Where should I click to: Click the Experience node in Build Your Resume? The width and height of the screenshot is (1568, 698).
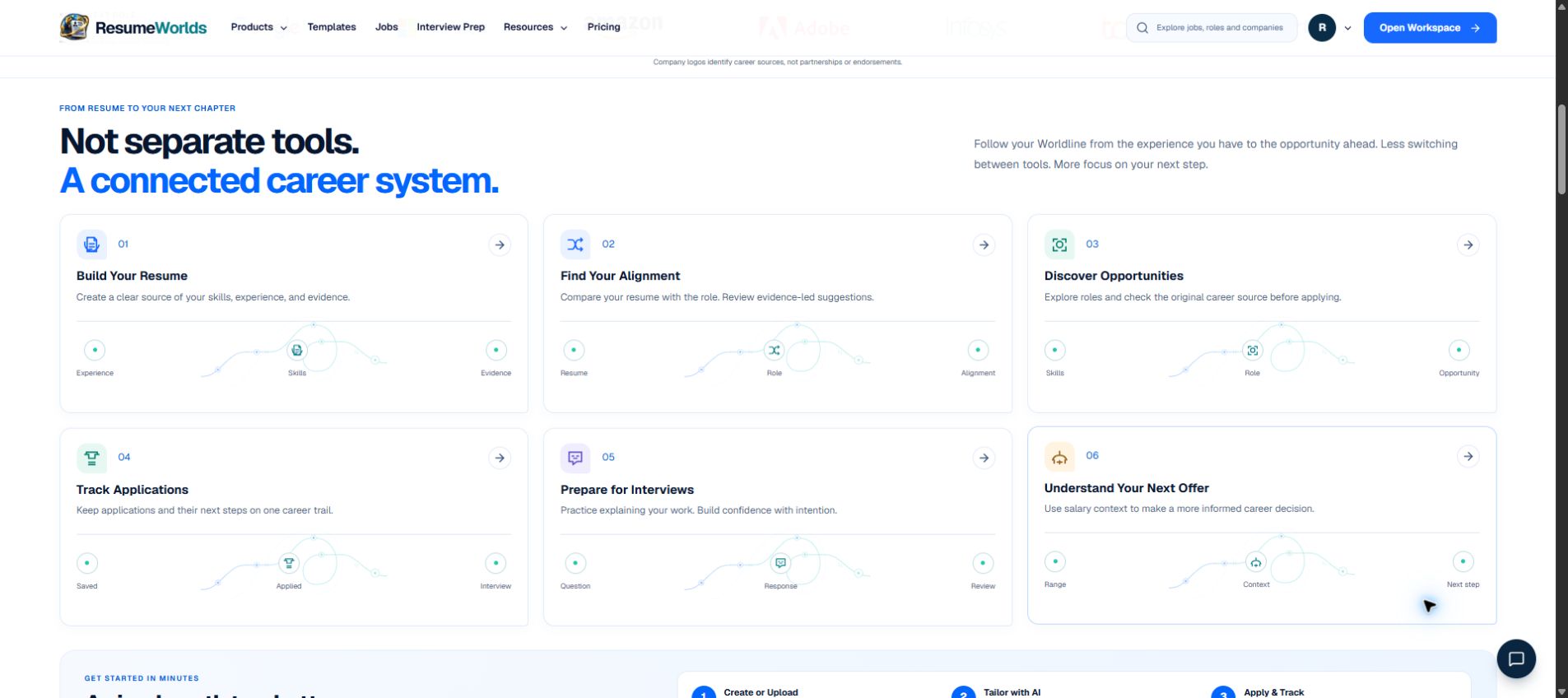95,351
